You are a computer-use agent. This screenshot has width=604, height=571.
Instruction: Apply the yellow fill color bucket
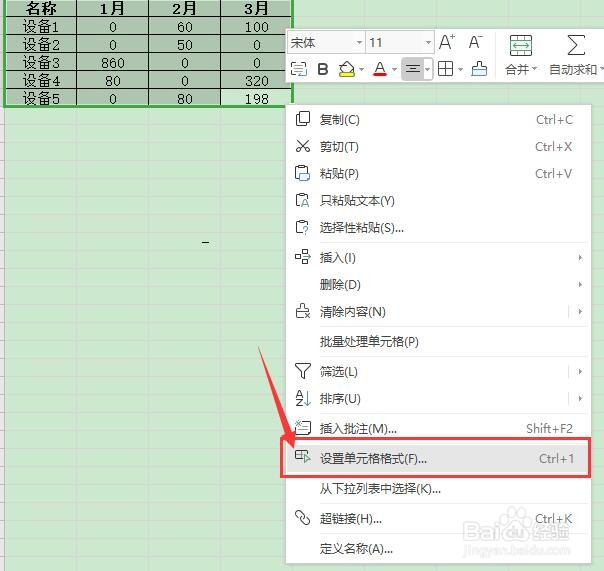[x=347, y=69]
